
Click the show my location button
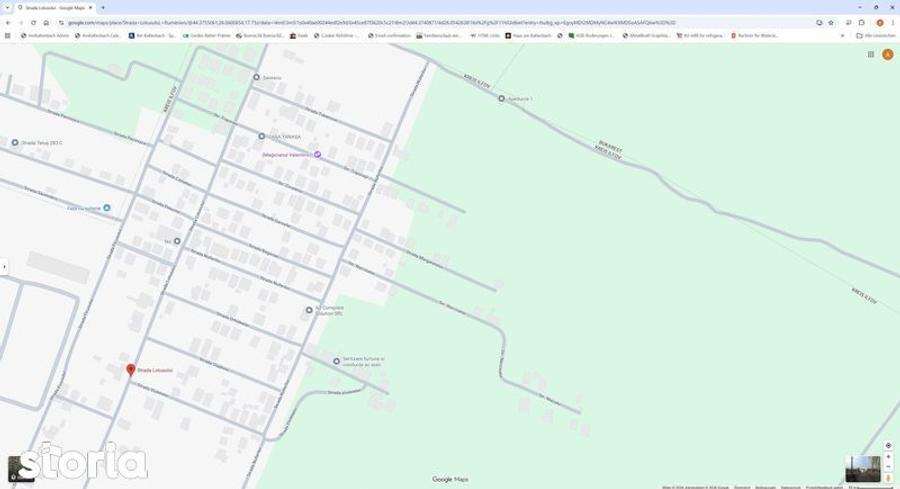tap(888, 445)
